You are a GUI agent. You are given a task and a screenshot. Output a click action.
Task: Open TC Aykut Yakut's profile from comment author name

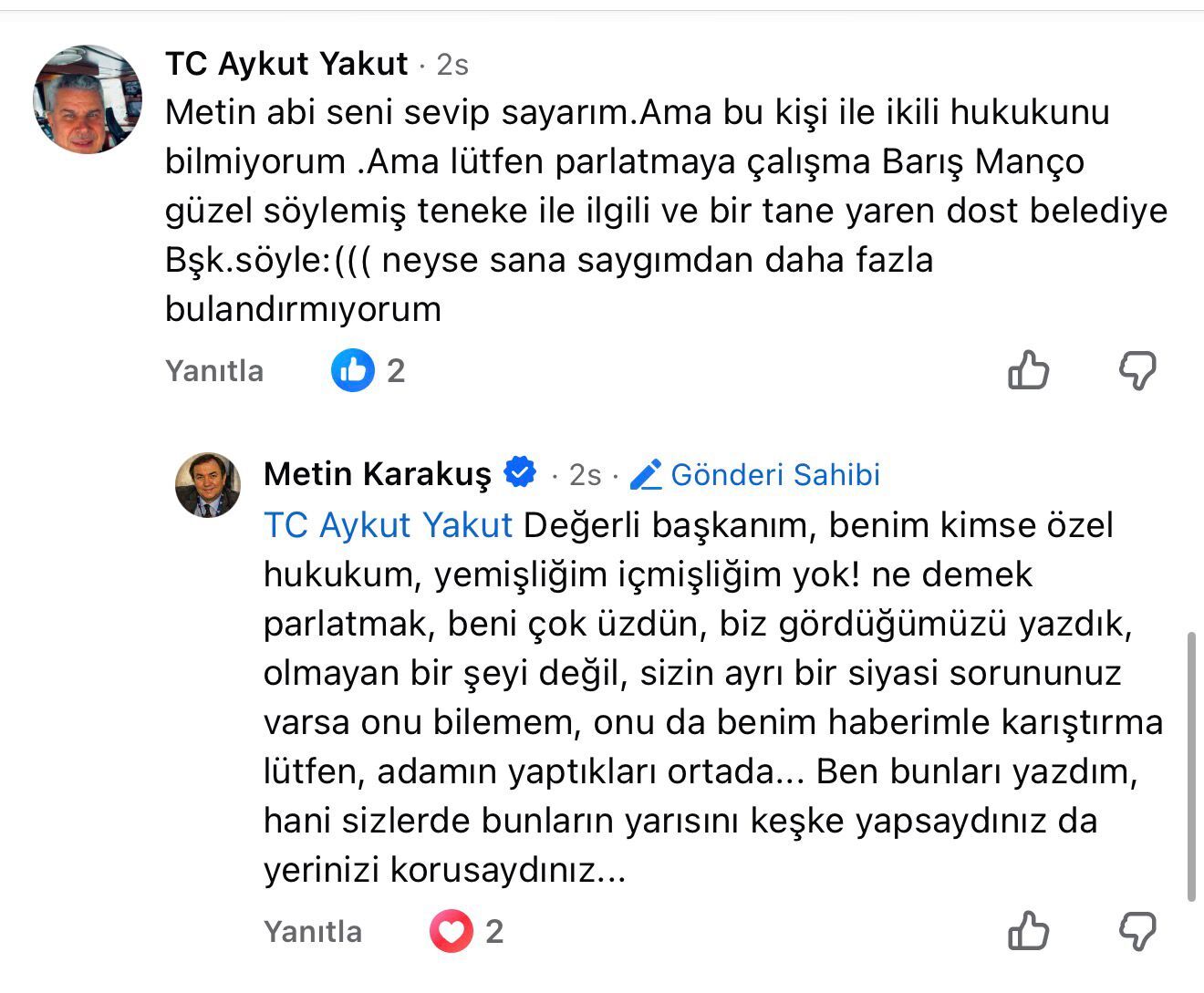[286, 64]
